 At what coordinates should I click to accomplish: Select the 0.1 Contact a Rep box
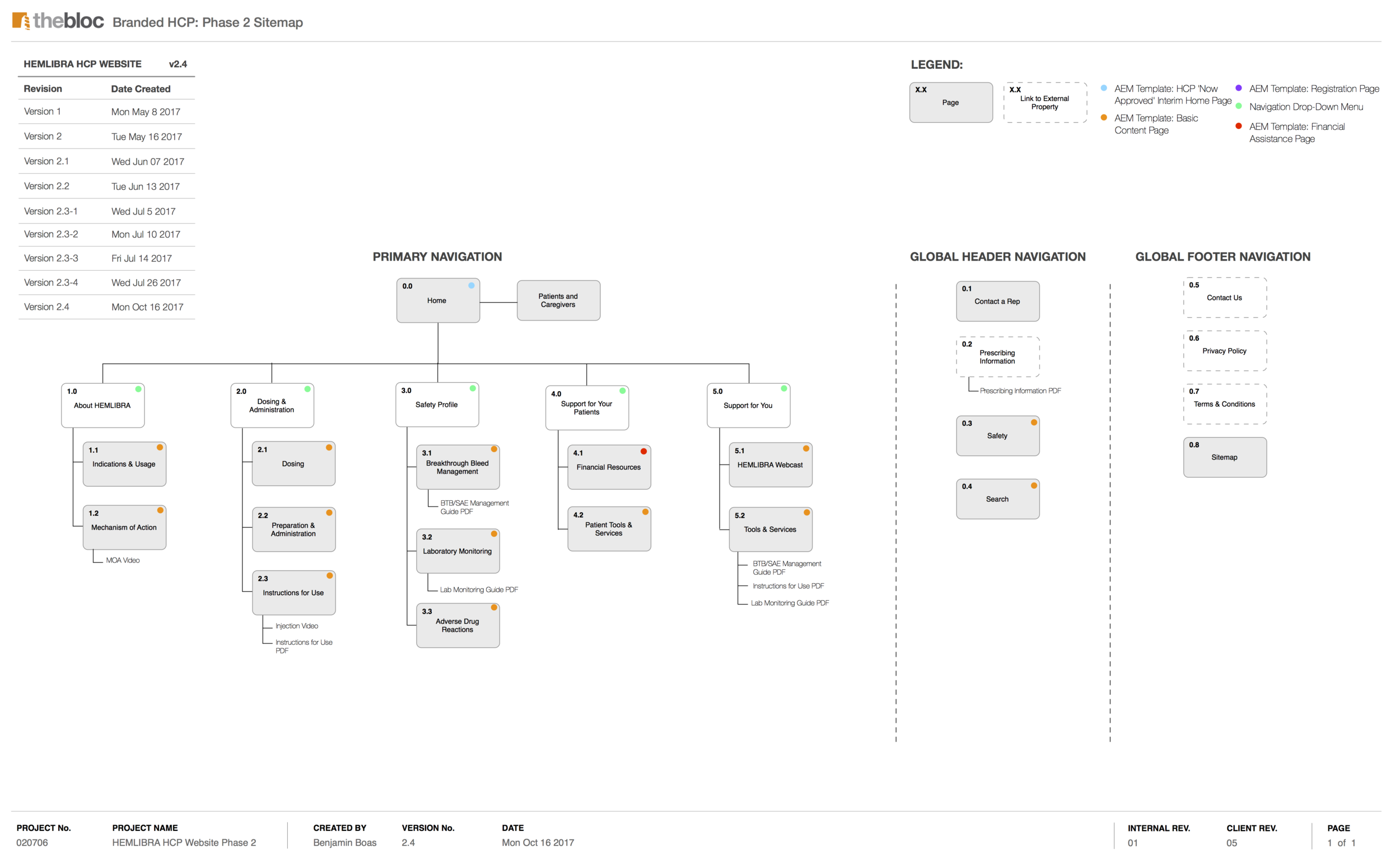[x=998, y=301]
